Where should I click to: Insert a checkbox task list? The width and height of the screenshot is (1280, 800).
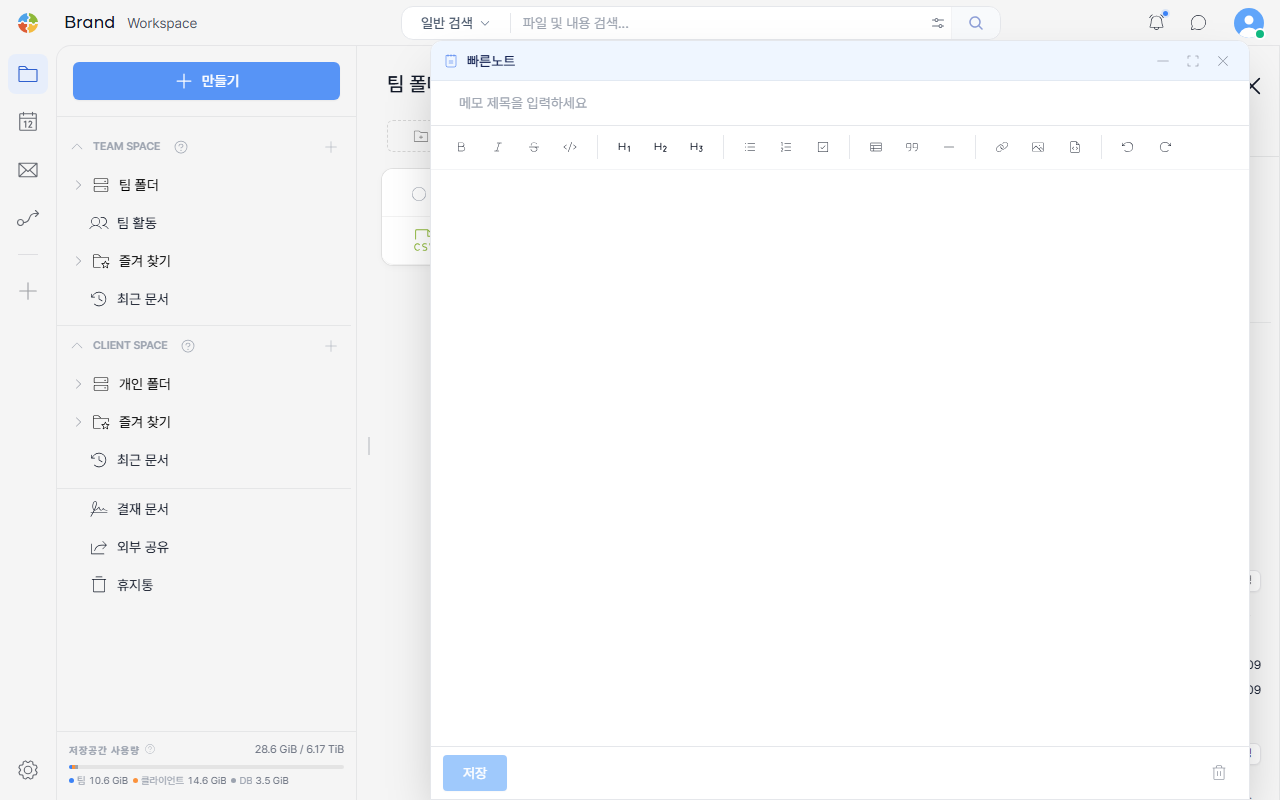coord(823,147)
